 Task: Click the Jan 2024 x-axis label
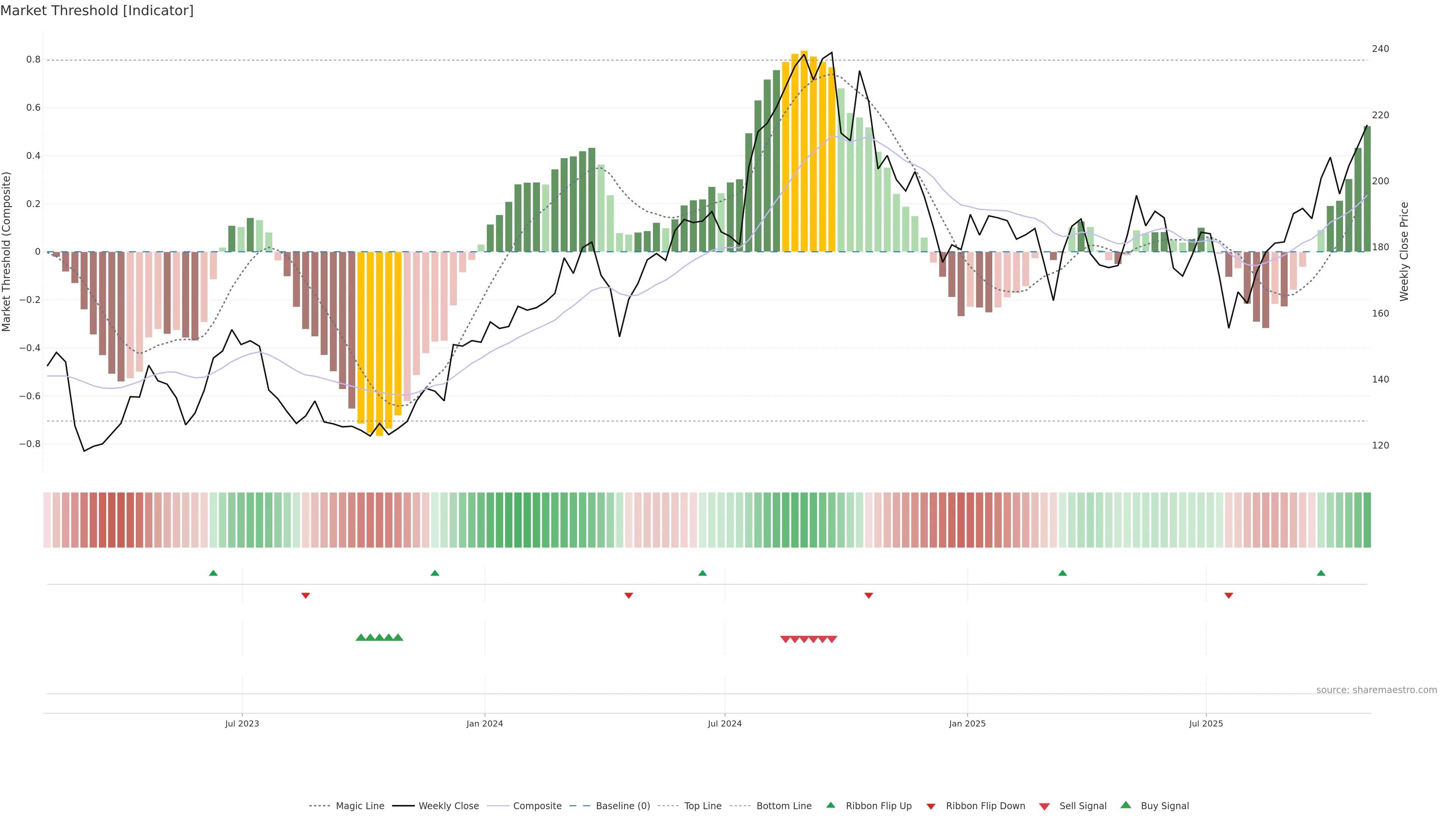click(485, 723)
